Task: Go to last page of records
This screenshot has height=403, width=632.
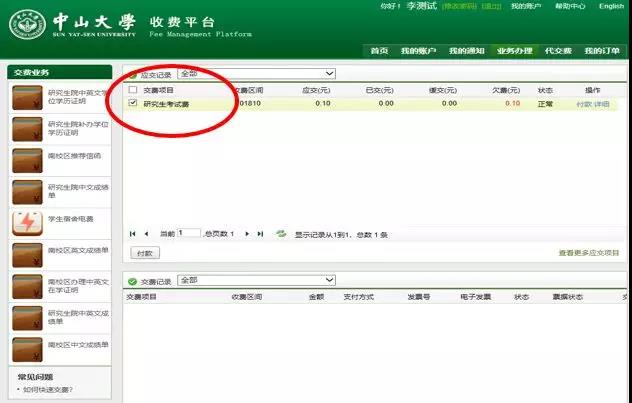Action: 261,233
